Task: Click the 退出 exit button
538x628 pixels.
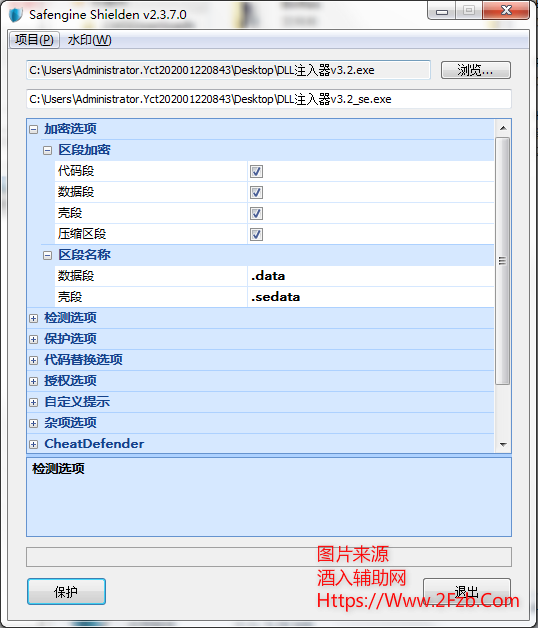Action: click(x=467, y=592)
